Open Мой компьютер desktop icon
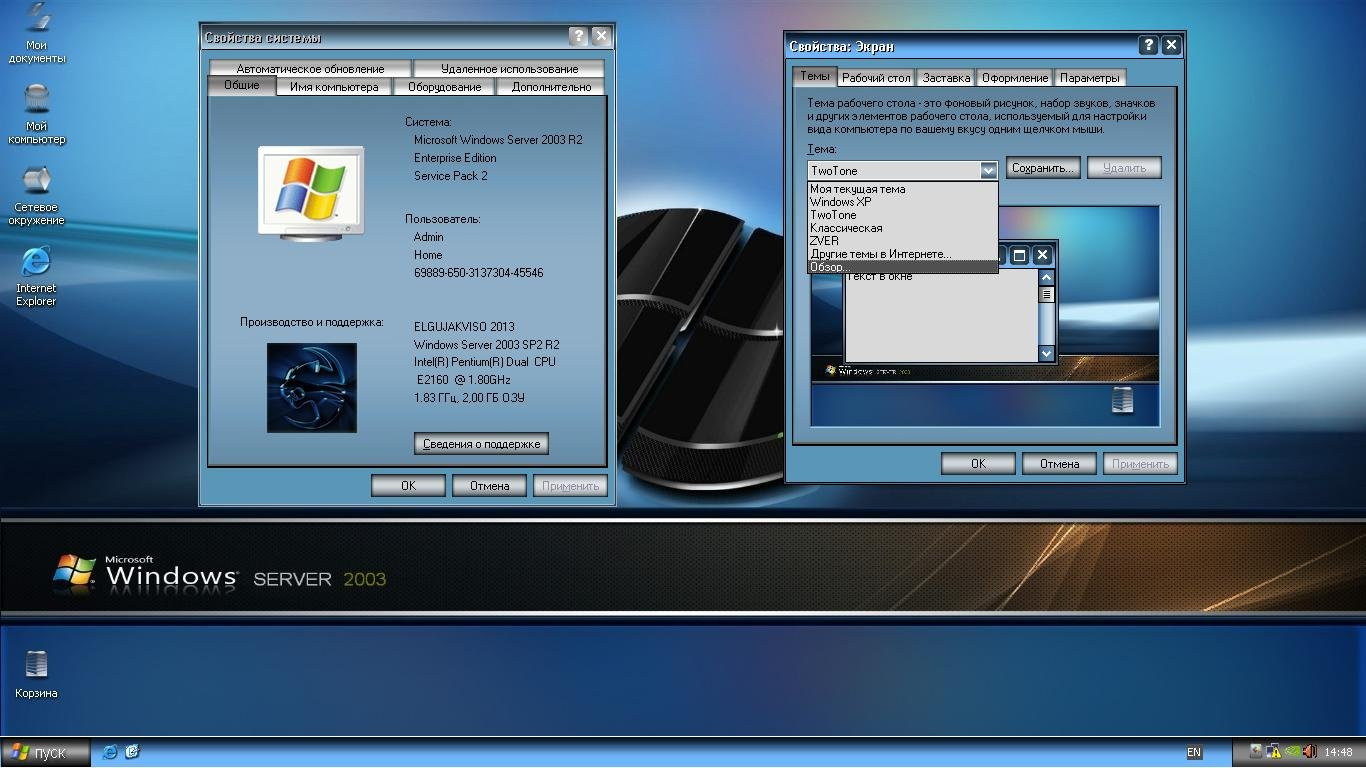 coord(37,114)
